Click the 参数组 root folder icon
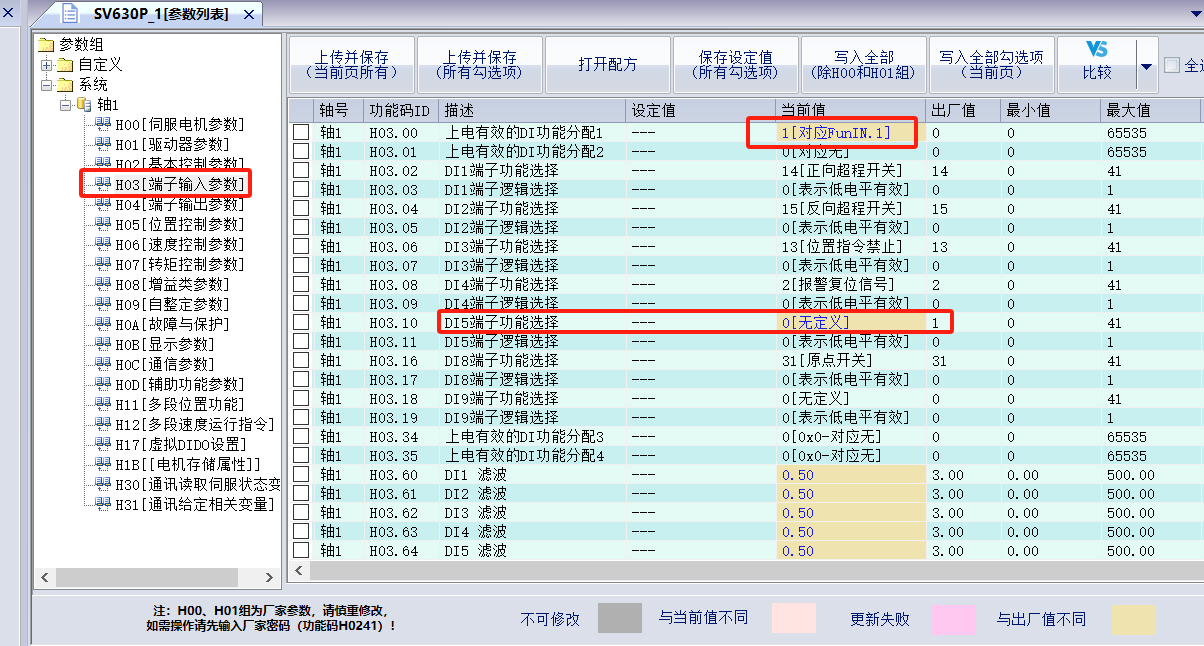Viewport: 1204px width, 646px height. (x=46, y=45)
